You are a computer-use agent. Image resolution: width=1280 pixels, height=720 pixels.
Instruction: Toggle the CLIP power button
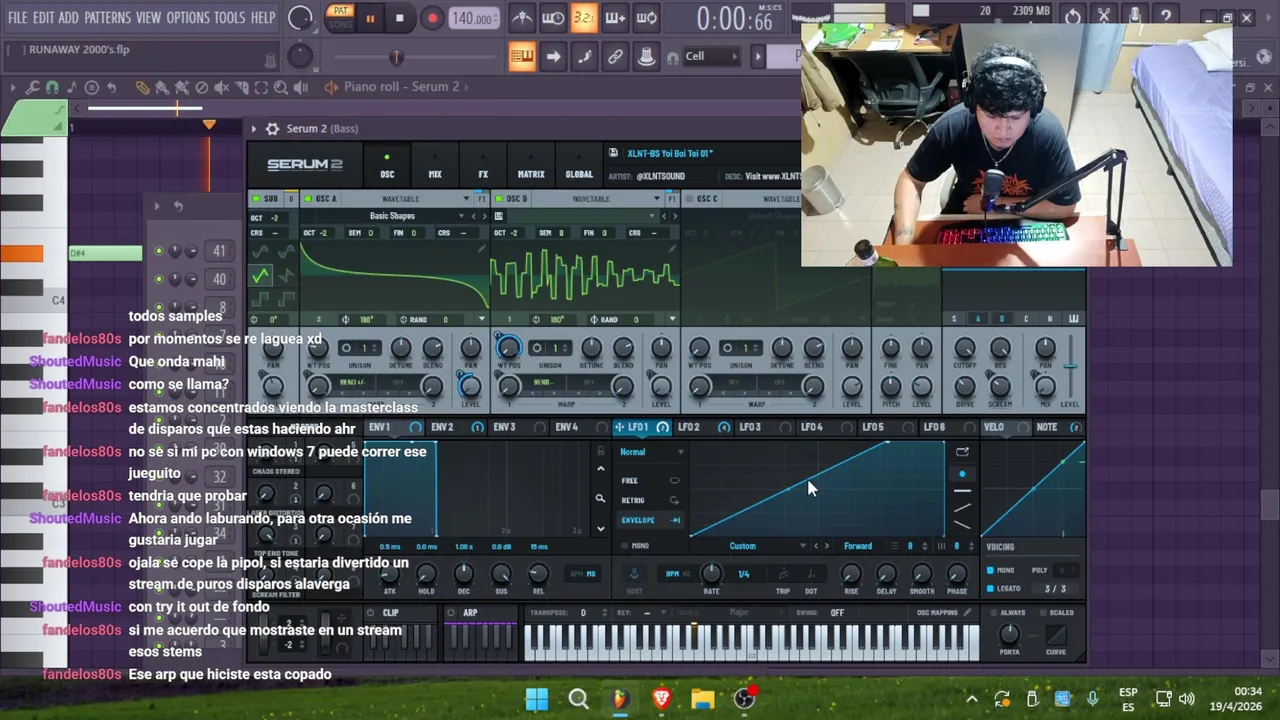coord(371,613)
